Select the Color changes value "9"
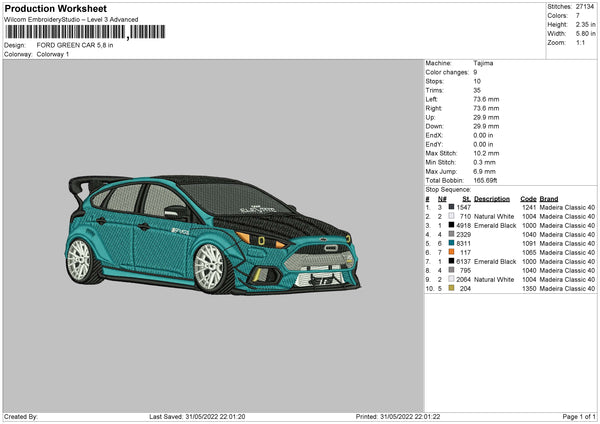 click(x=475, y=72)
